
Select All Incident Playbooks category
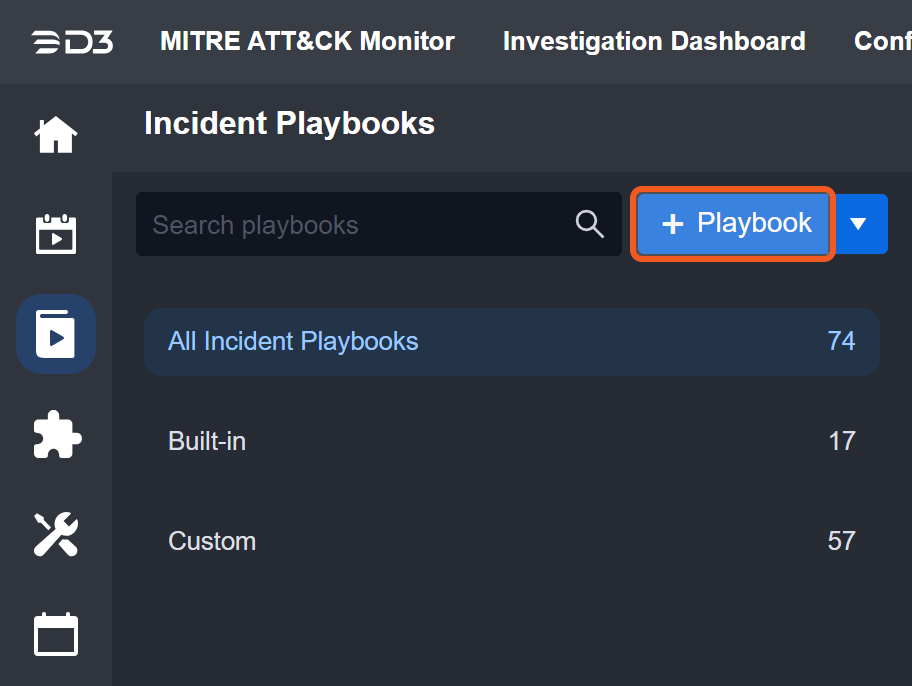pyautogui.click(x=293, y=341)
